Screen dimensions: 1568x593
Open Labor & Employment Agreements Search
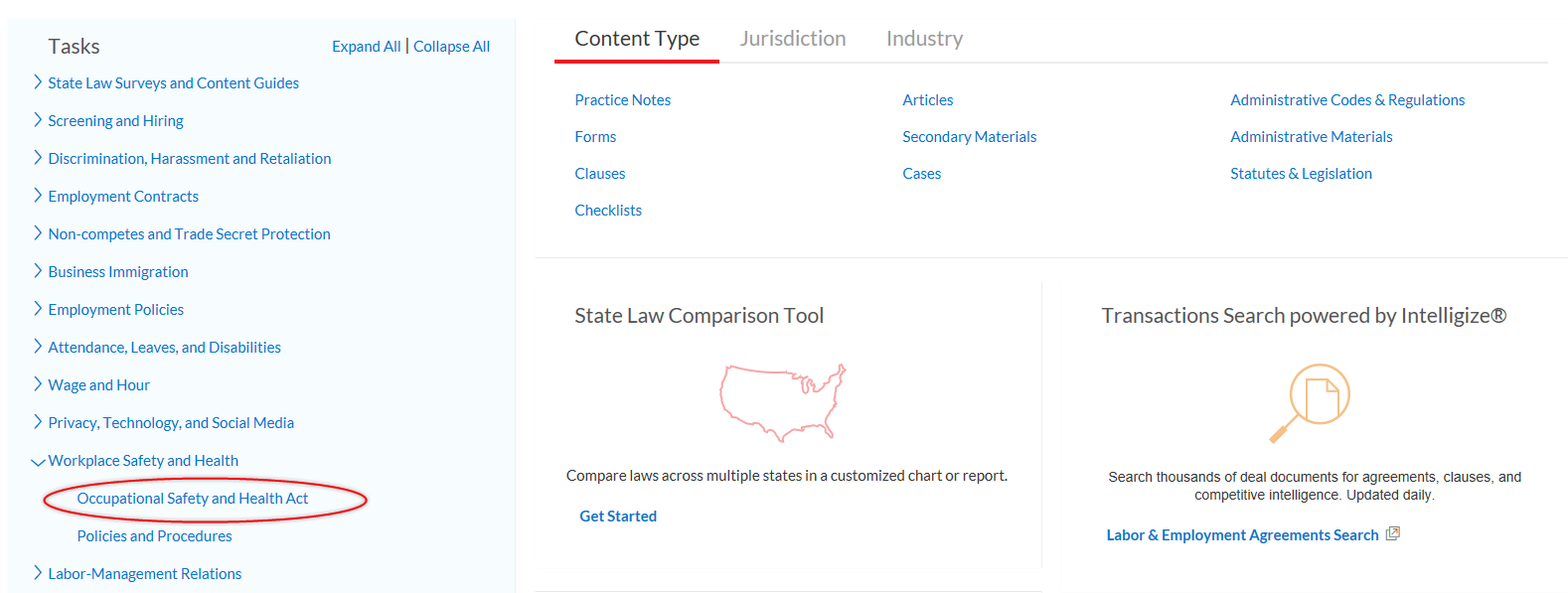tap(1242, 535)
